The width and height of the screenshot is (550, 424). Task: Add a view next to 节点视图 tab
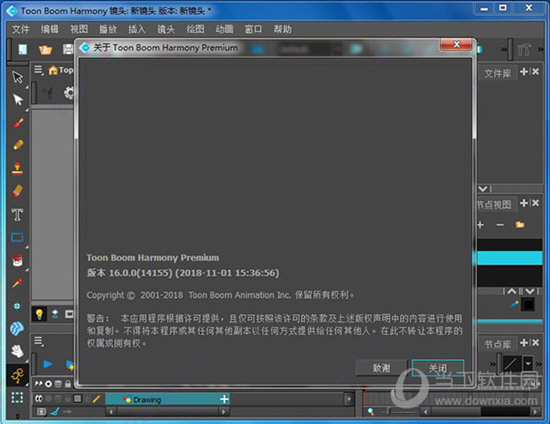(x=524, y=203)
